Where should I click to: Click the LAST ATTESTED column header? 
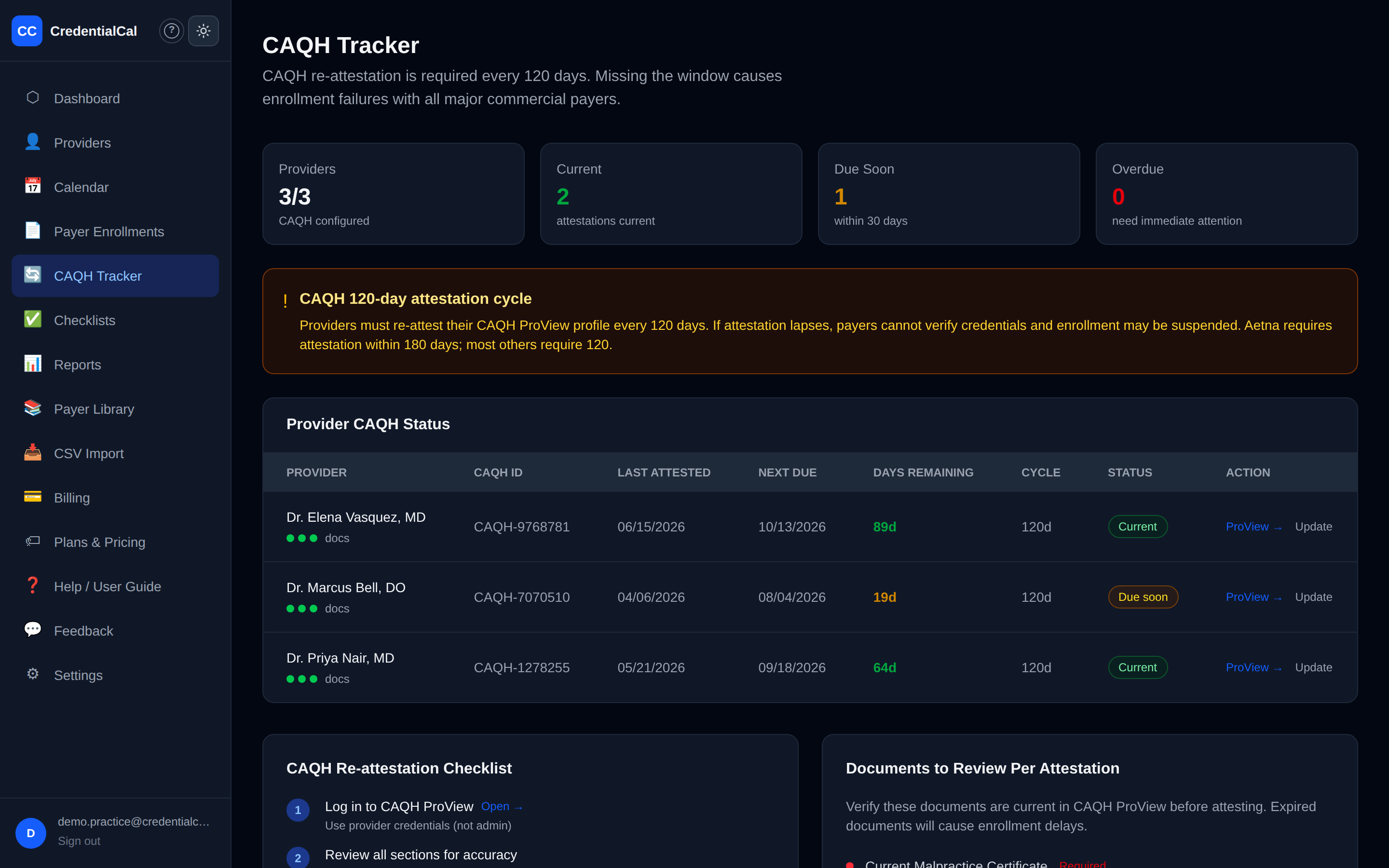tap(664, 473)
